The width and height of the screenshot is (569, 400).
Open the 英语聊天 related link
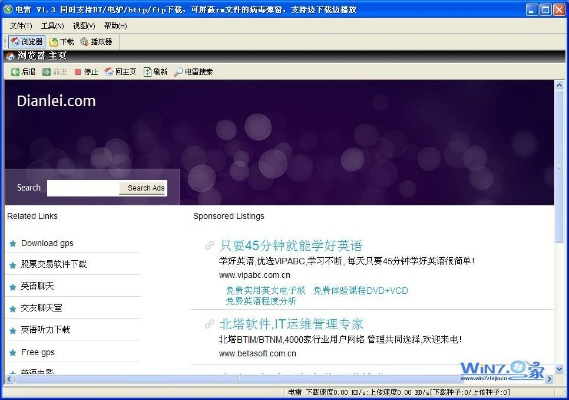[37, 286]
